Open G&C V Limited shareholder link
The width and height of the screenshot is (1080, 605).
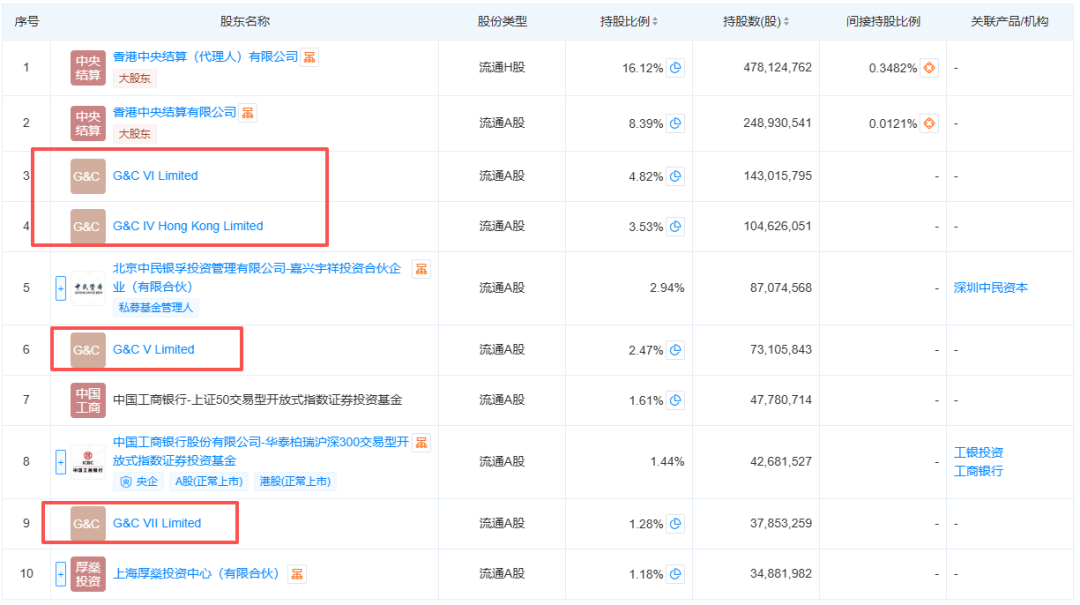point(154,349)
